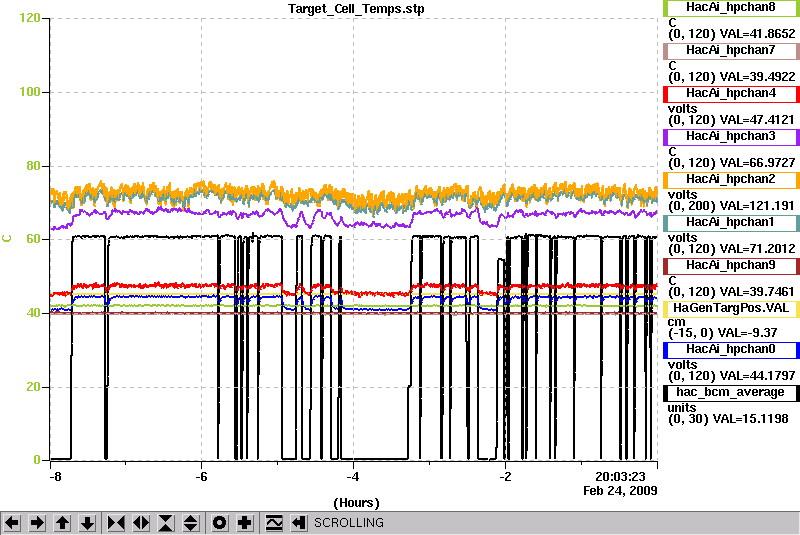Zoom out vertically with up-down triangles icon
Viewport: 800px width, 535px height.
click(191, 523)
